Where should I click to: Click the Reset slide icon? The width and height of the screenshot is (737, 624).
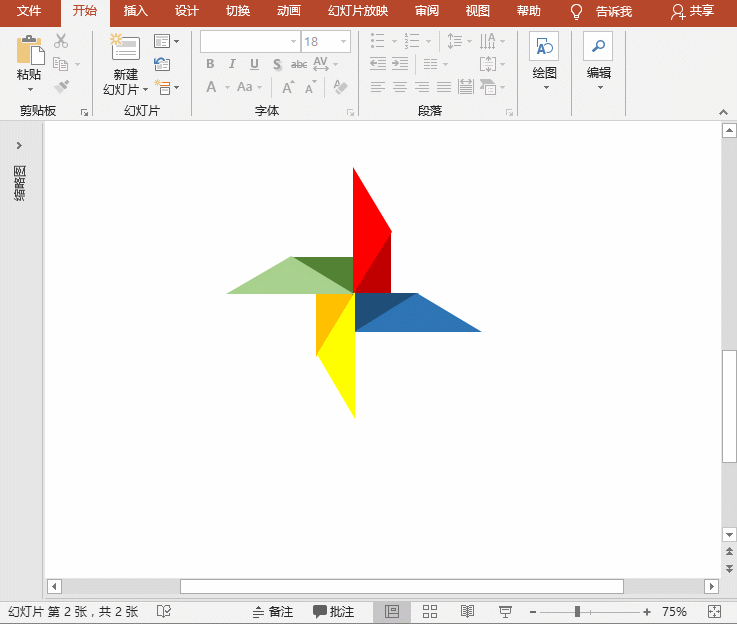coord(162,64)
